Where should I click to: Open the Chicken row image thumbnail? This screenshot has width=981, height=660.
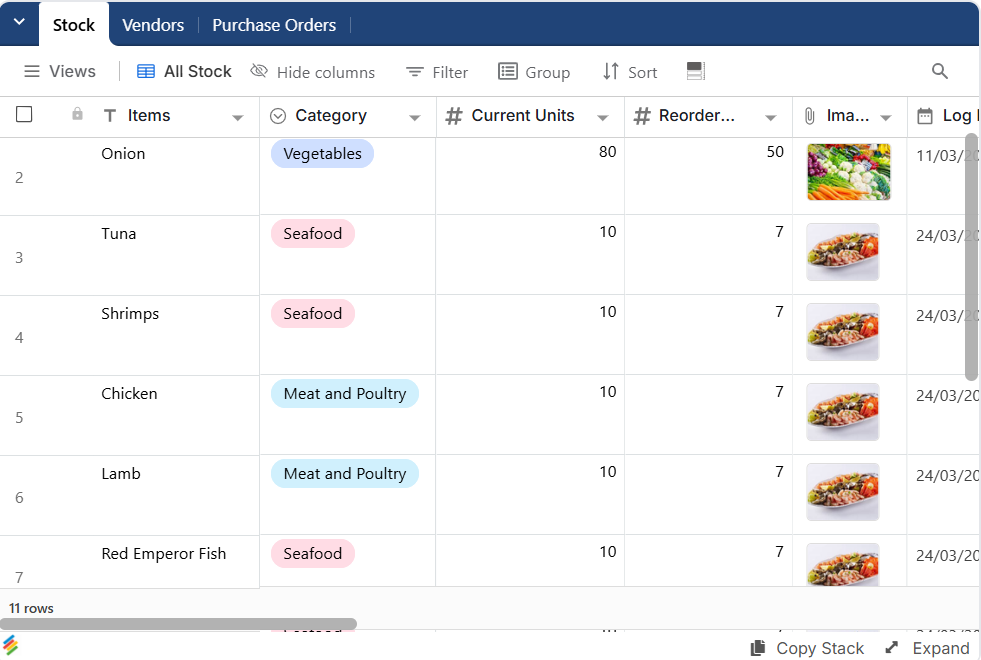843,412
